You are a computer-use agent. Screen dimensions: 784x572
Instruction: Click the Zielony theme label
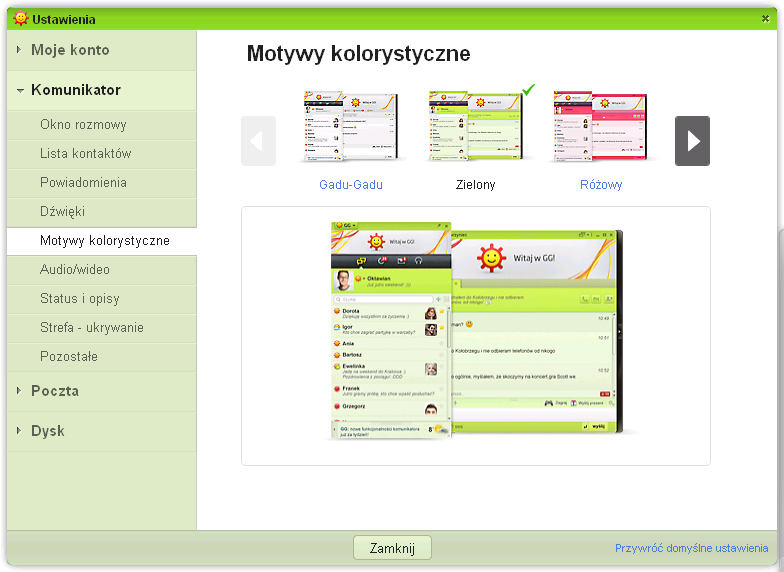[475, 184]
